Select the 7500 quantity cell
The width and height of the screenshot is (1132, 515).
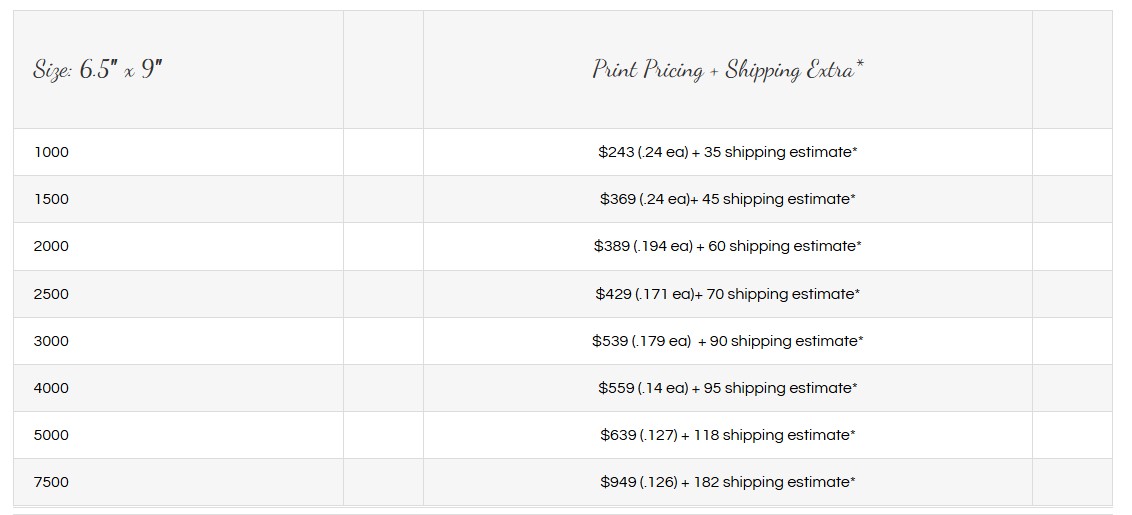coord(52,482)
